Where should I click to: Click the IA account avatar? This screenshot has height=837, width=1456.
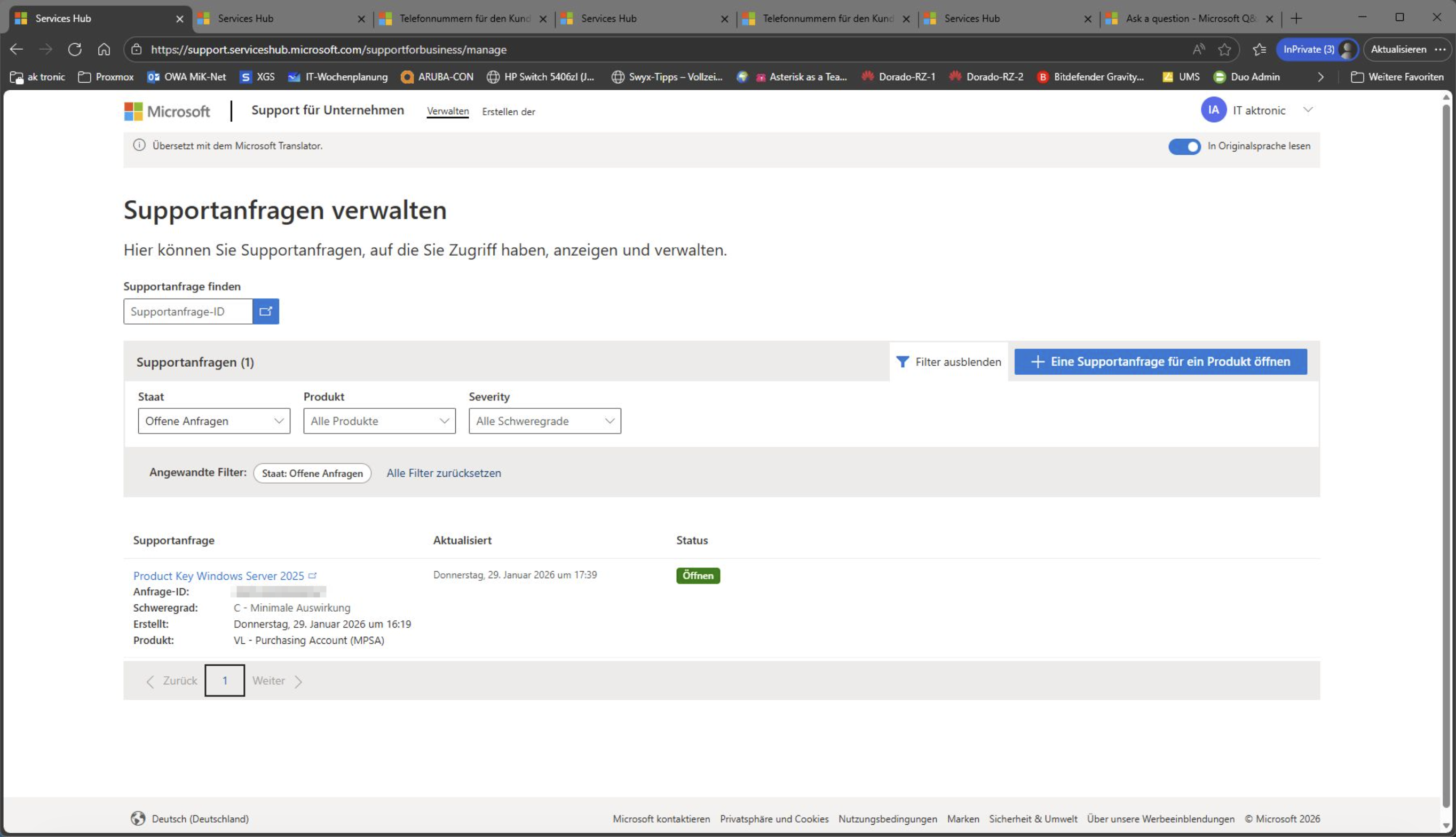[x=1214, y=110]
